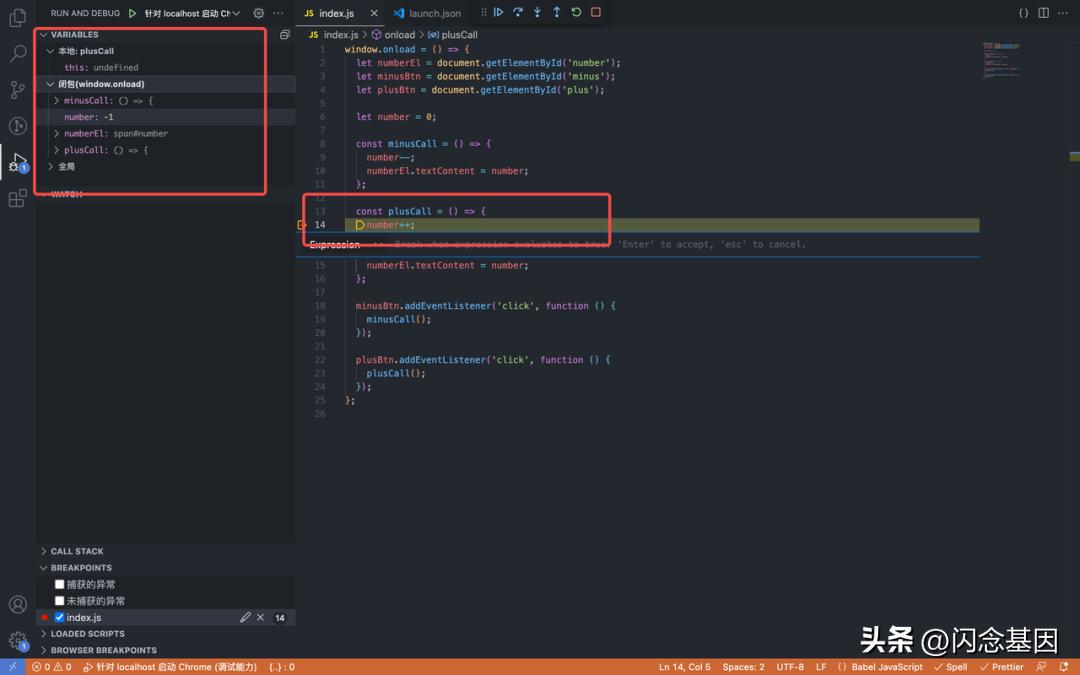
Task: Open the Extensions view icon
Action: coord(17,198)
